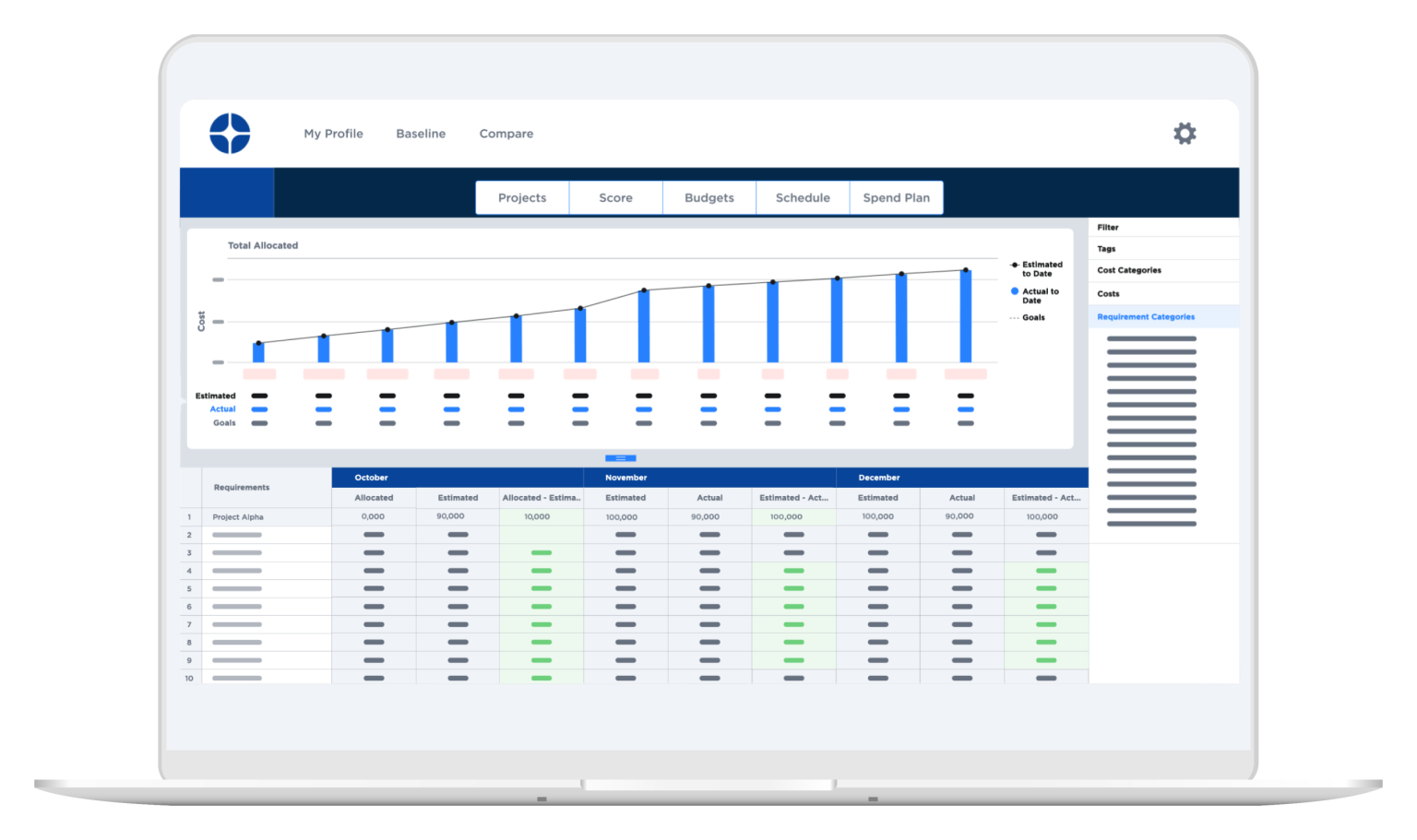This screenshot has width=1417, height=840.
Task: Expand the November column header
Action: [x=626, y=478]
